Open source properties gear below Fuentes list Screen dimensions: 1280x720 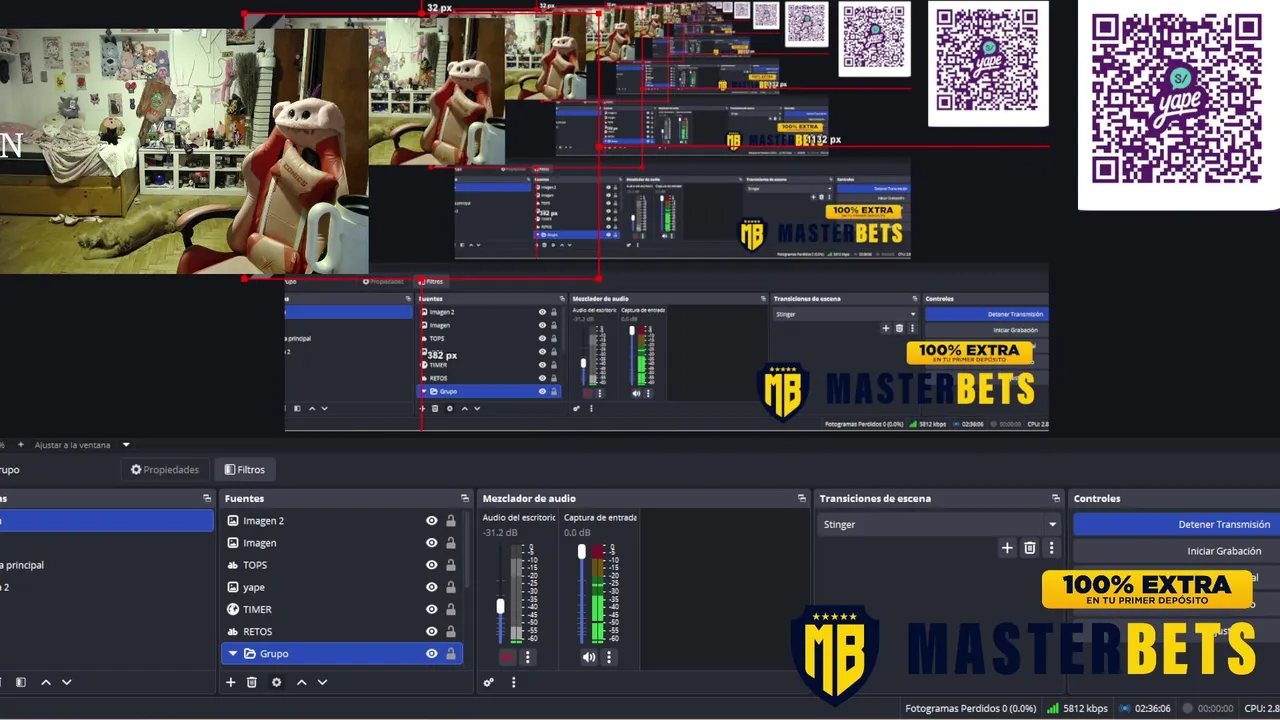coord(276,682)
